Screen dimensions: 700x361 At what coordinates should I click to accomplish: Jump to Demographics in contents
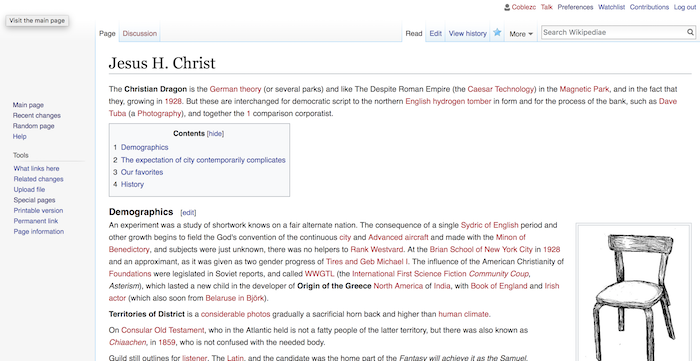point(144,147)
